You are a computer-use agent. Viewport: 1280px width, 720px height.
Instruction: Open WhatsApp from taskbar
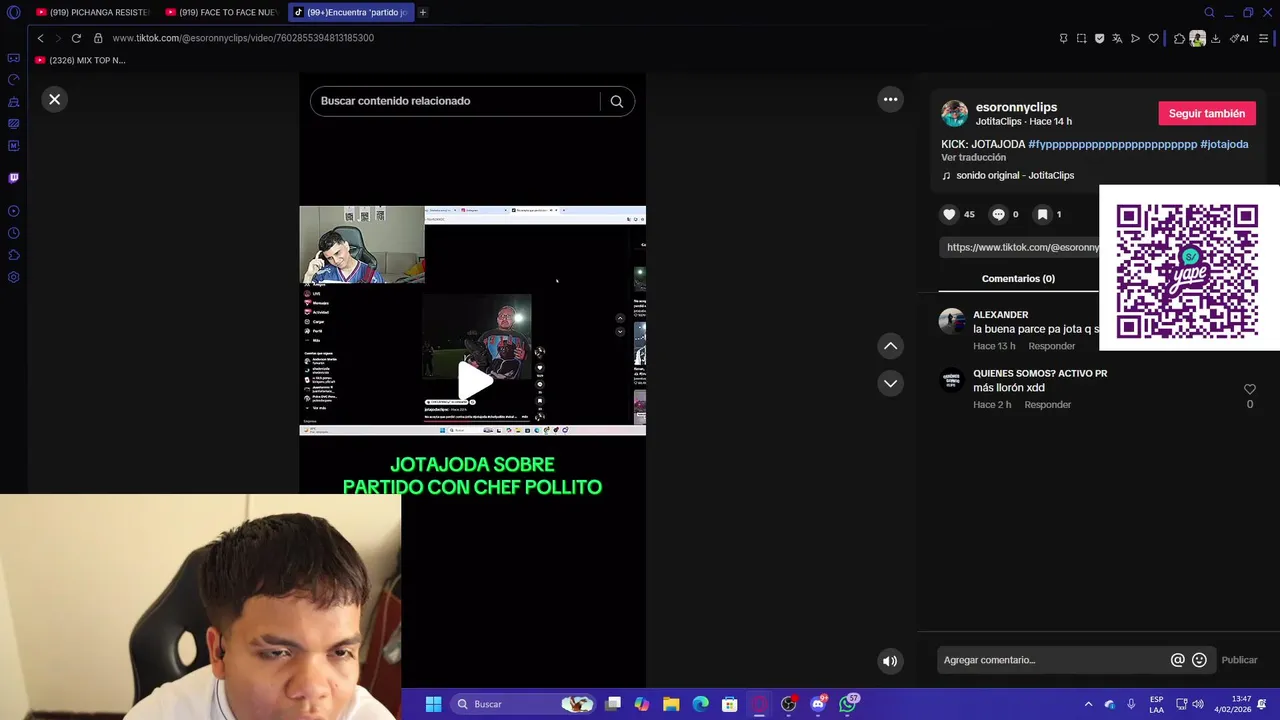[848, 704]
